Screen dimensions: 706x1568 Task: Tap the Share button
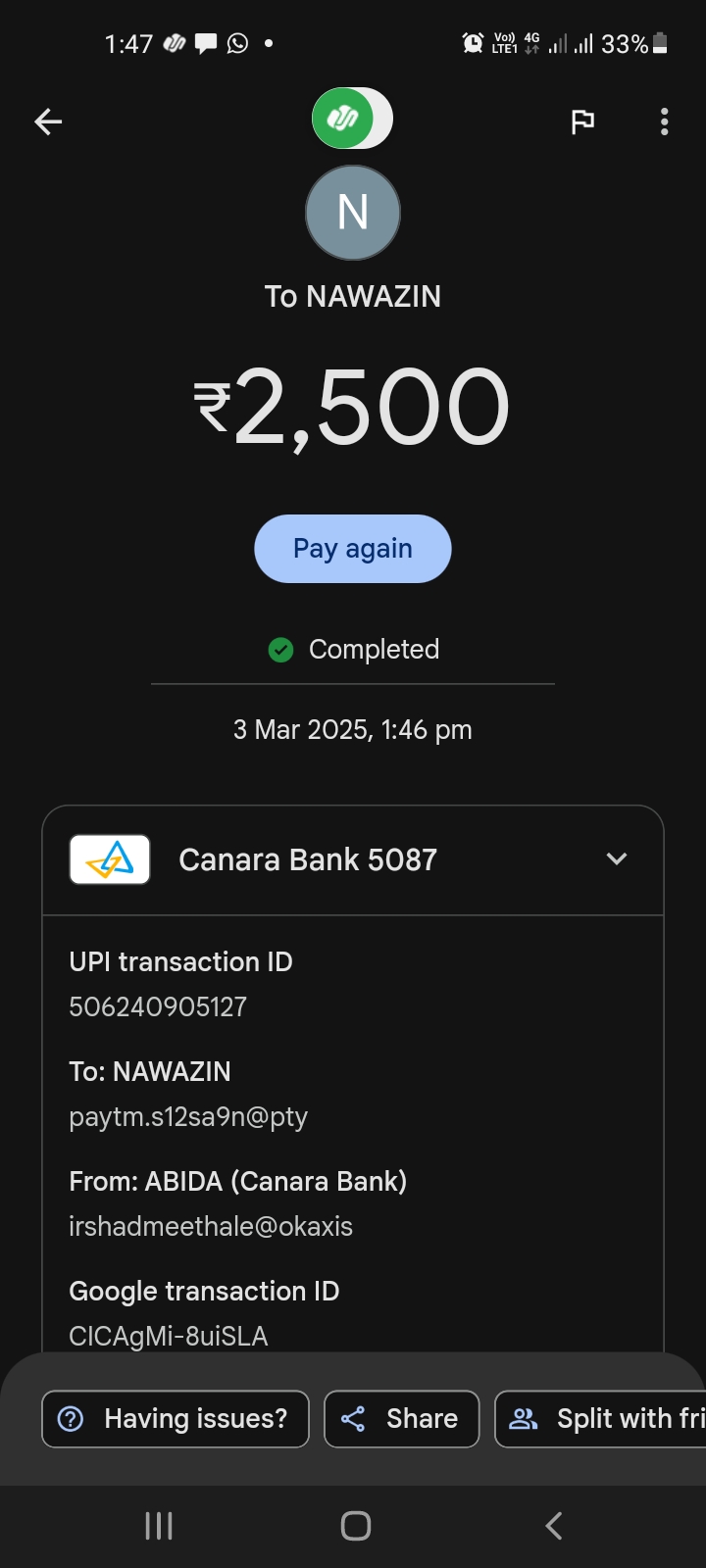click(401, 1418)
